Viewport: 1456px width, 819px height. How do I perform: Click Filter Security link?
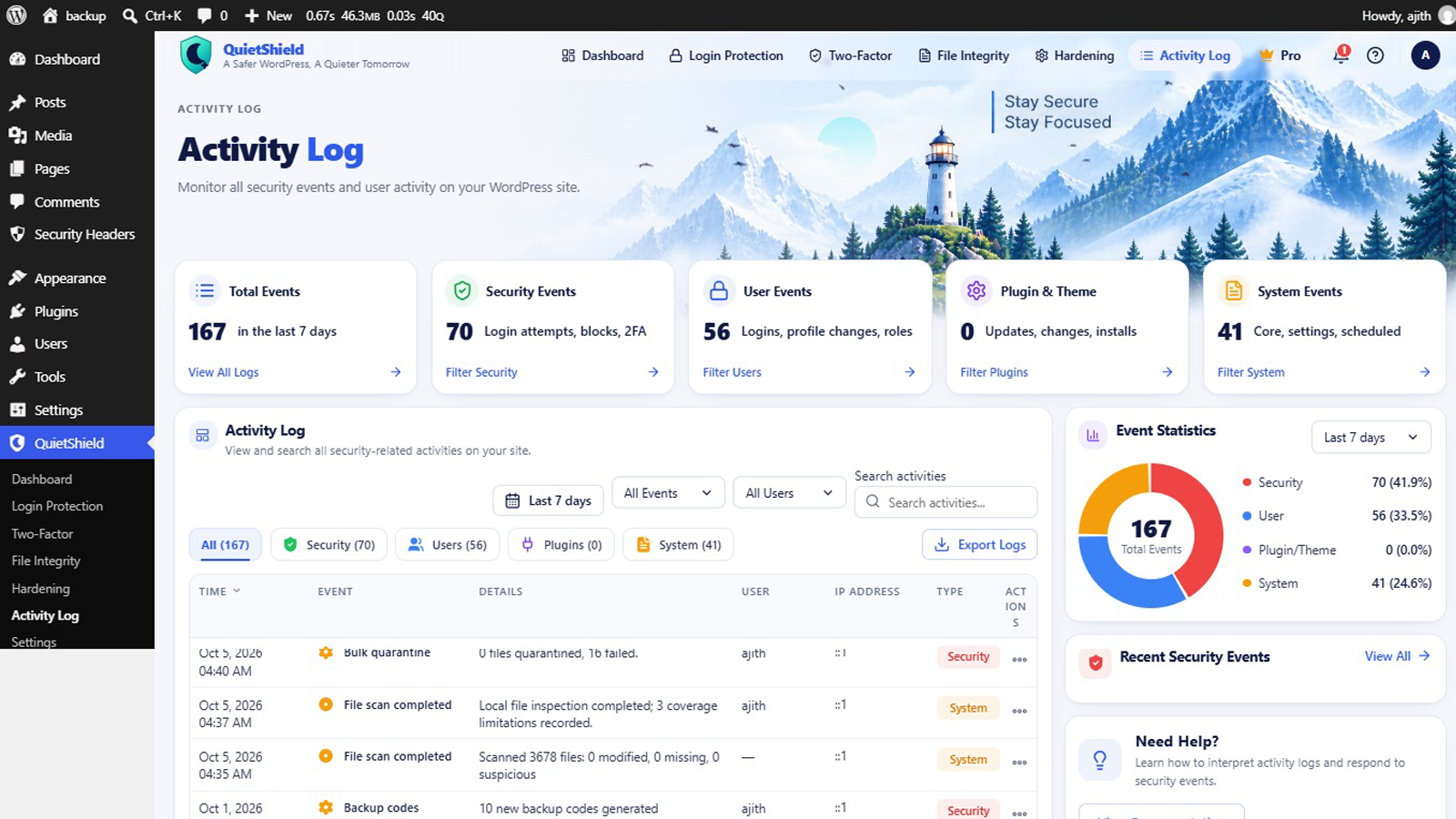pos(481,372)
